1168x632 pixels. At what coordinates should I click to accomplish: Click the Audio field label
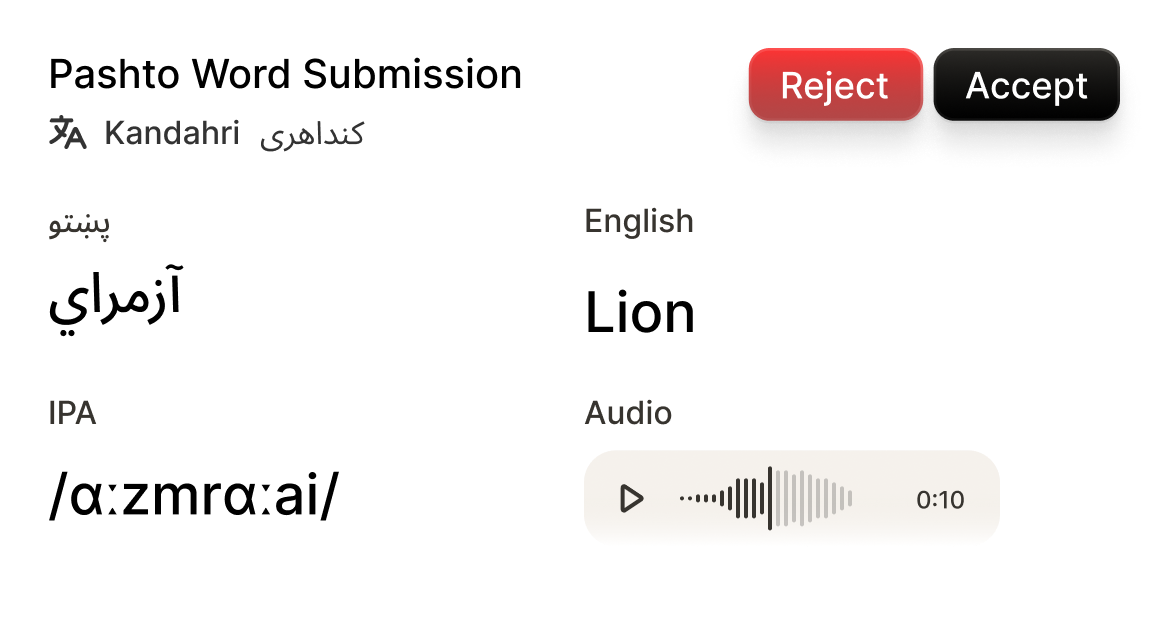[628, 413]
